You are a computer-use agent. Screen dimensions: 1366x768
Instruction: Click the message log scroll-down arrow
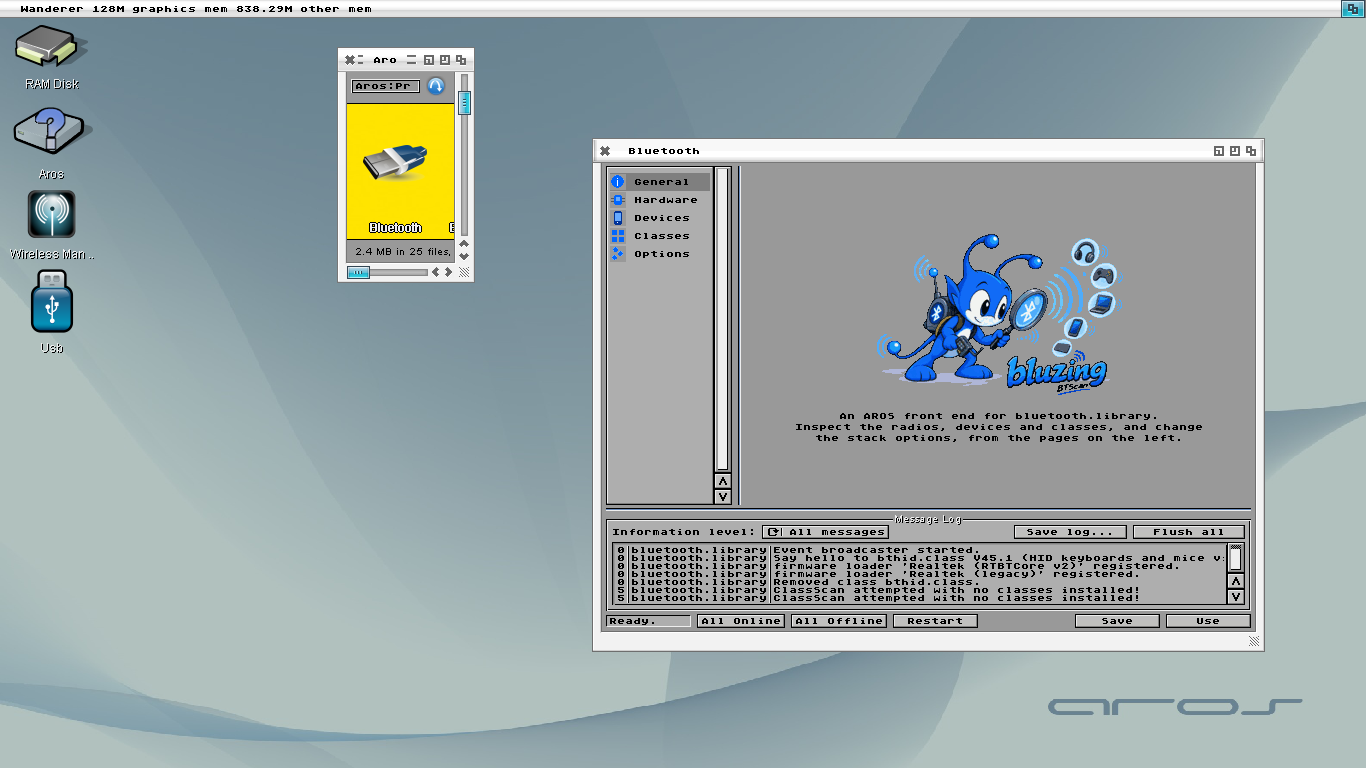point(1236,597)
